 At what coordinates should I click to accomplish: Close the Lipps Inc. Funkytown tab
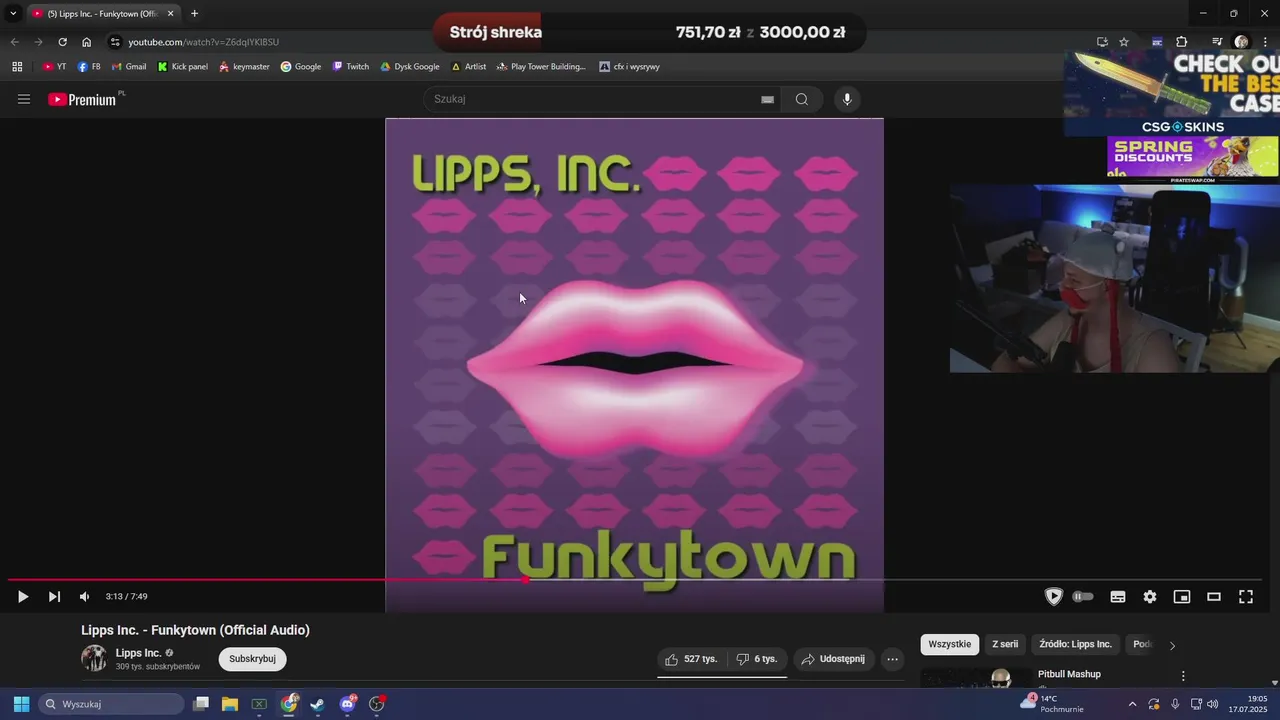coord(170,13)
